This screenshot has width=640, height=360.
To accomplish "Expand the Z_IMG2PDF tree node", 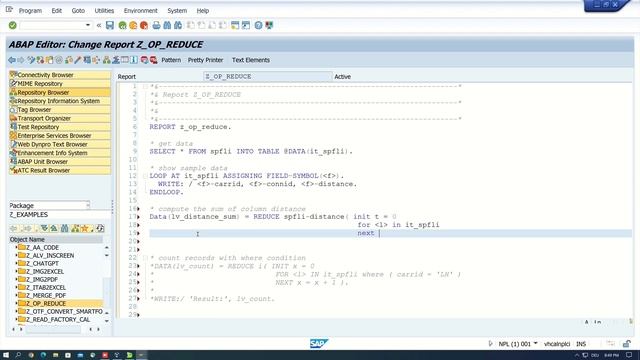I will (16, 280).
